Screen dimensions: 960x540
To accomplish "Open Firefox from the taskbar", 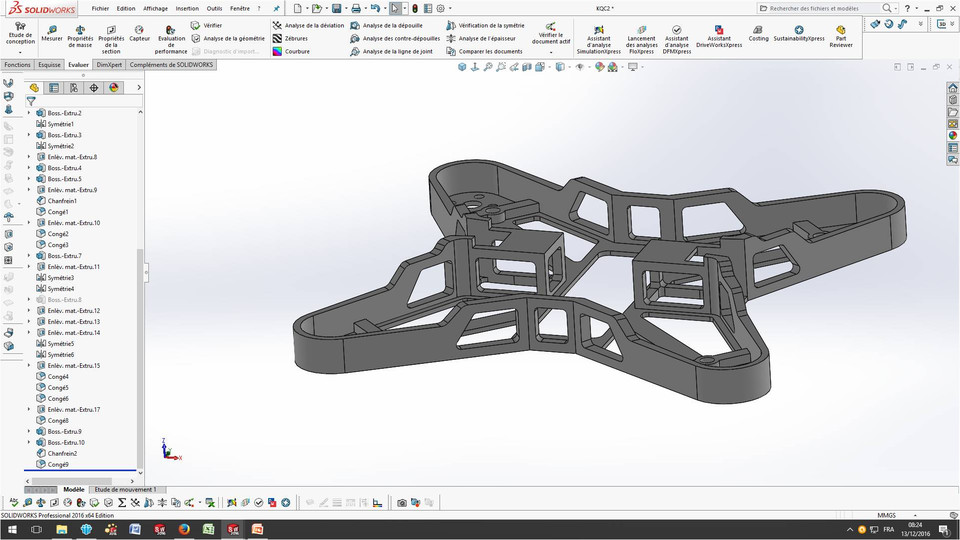I will [184, 529].
